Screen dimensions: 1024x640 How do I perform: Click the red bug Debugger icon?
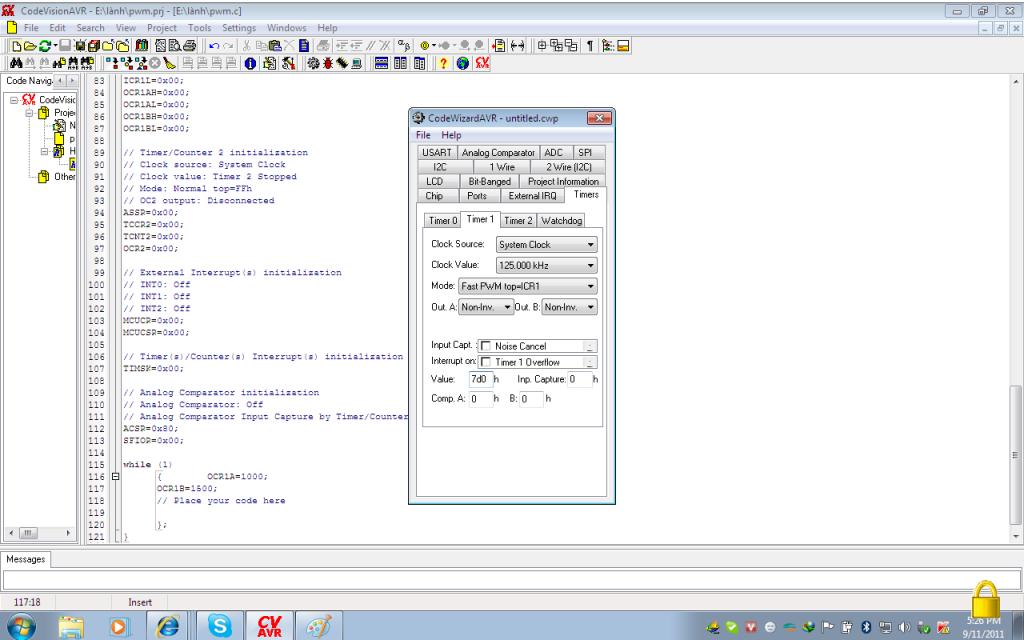coord(329,63)
